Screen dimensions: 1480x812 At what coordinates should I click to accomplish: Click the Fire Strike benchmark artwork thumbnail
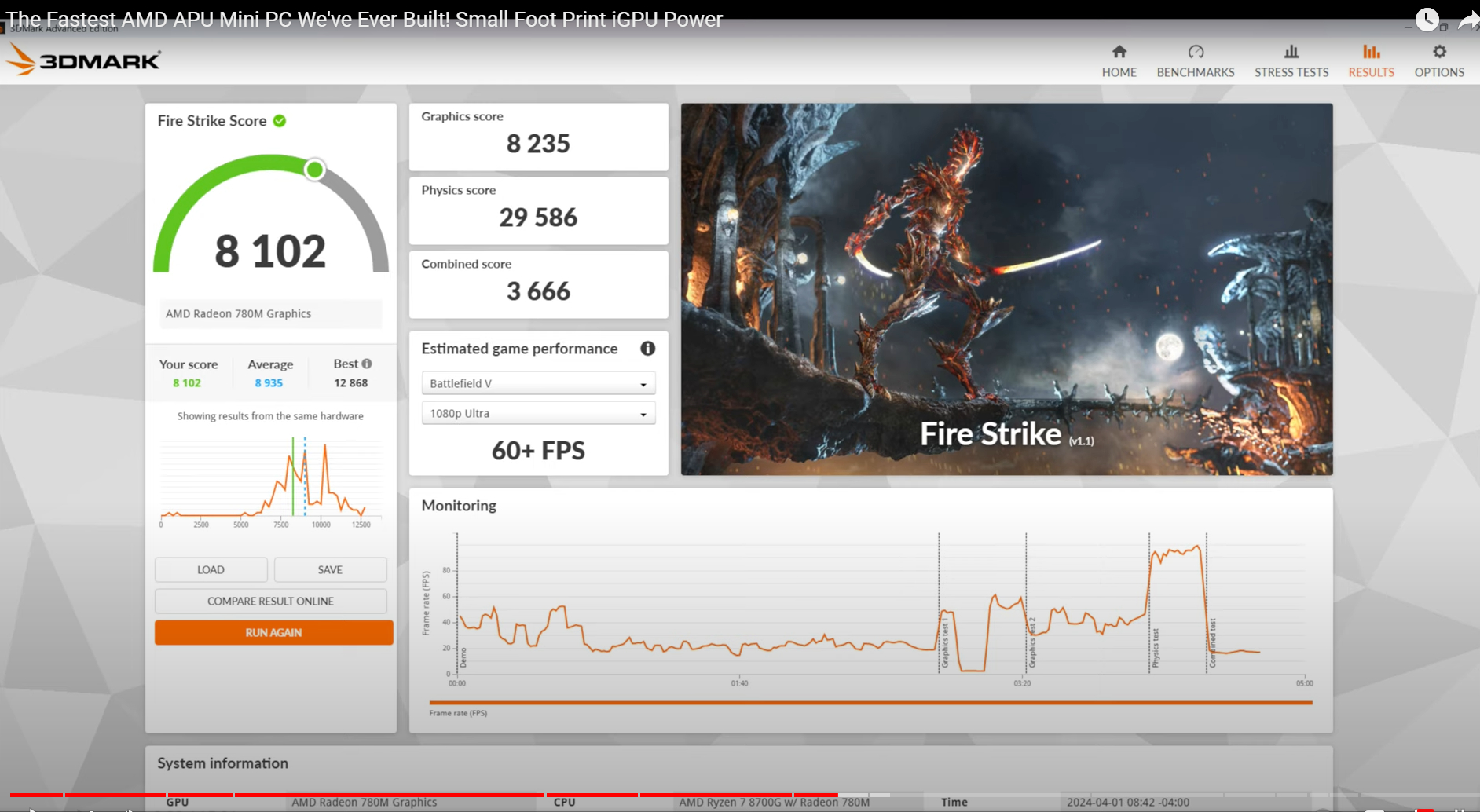coord(1006,289)
